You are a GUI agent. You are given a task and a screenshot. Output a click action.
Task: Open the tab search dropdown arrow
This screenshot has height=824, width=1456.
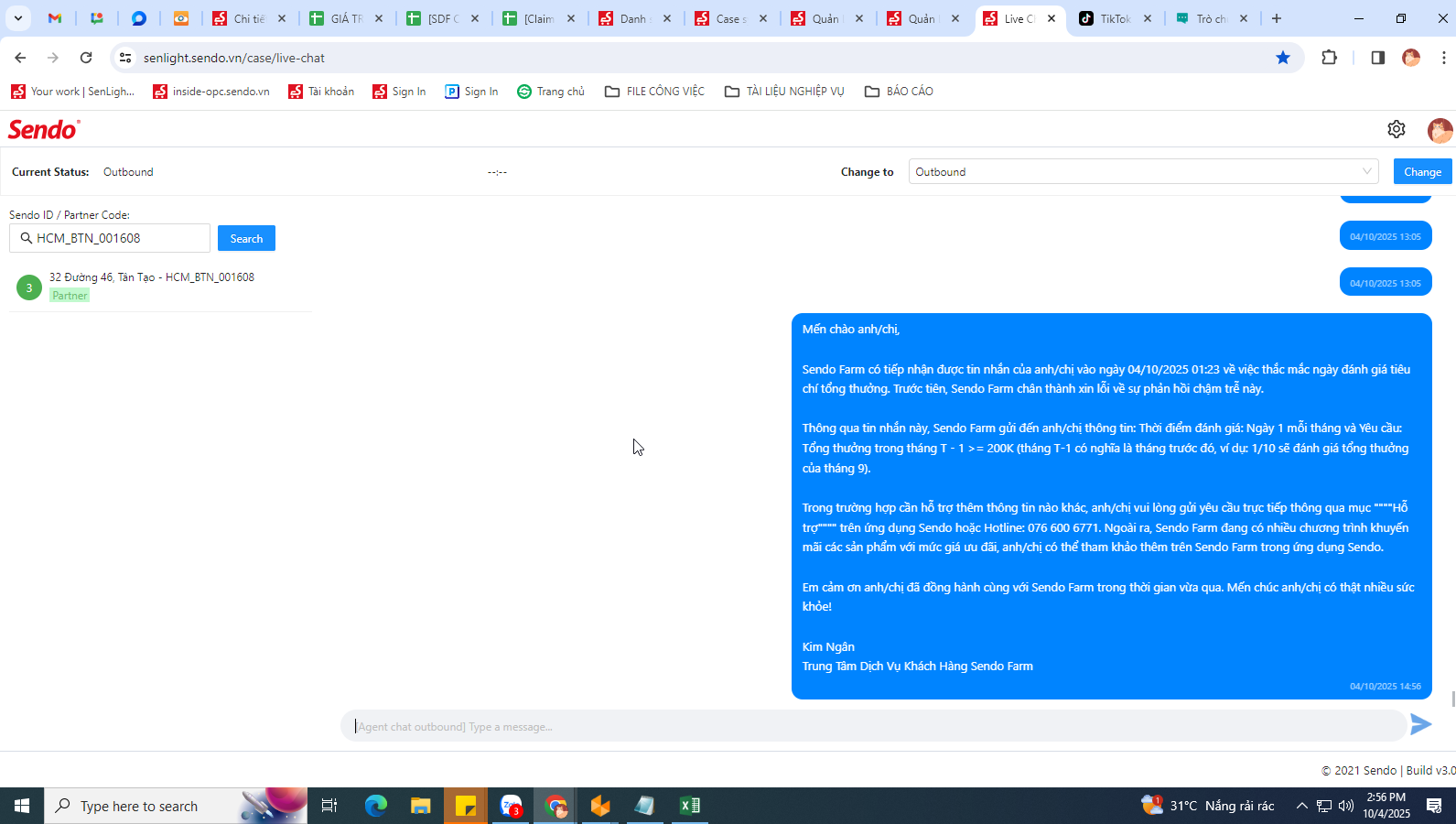click(17, 18)
